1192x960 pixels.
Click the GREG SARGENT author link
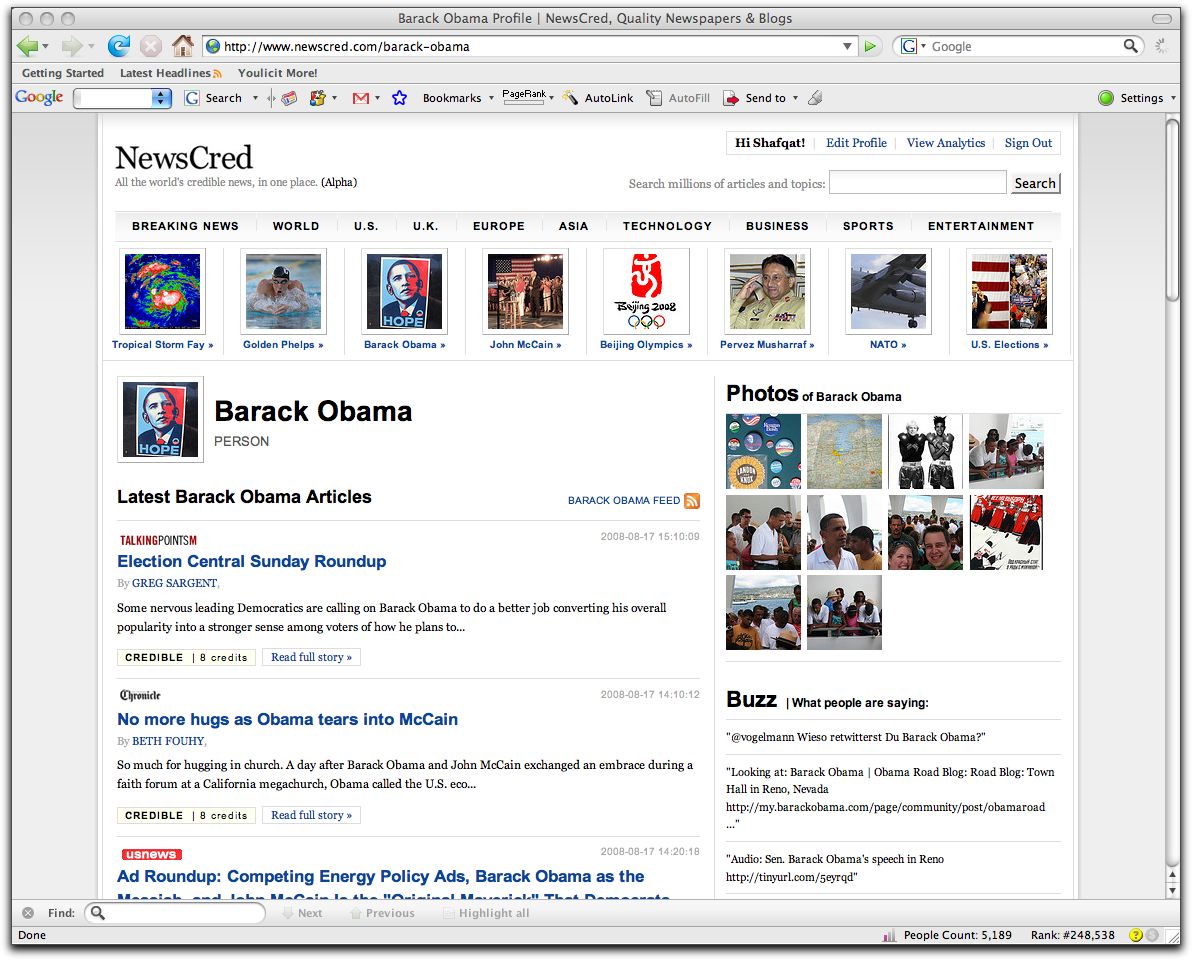coord(174,583)
